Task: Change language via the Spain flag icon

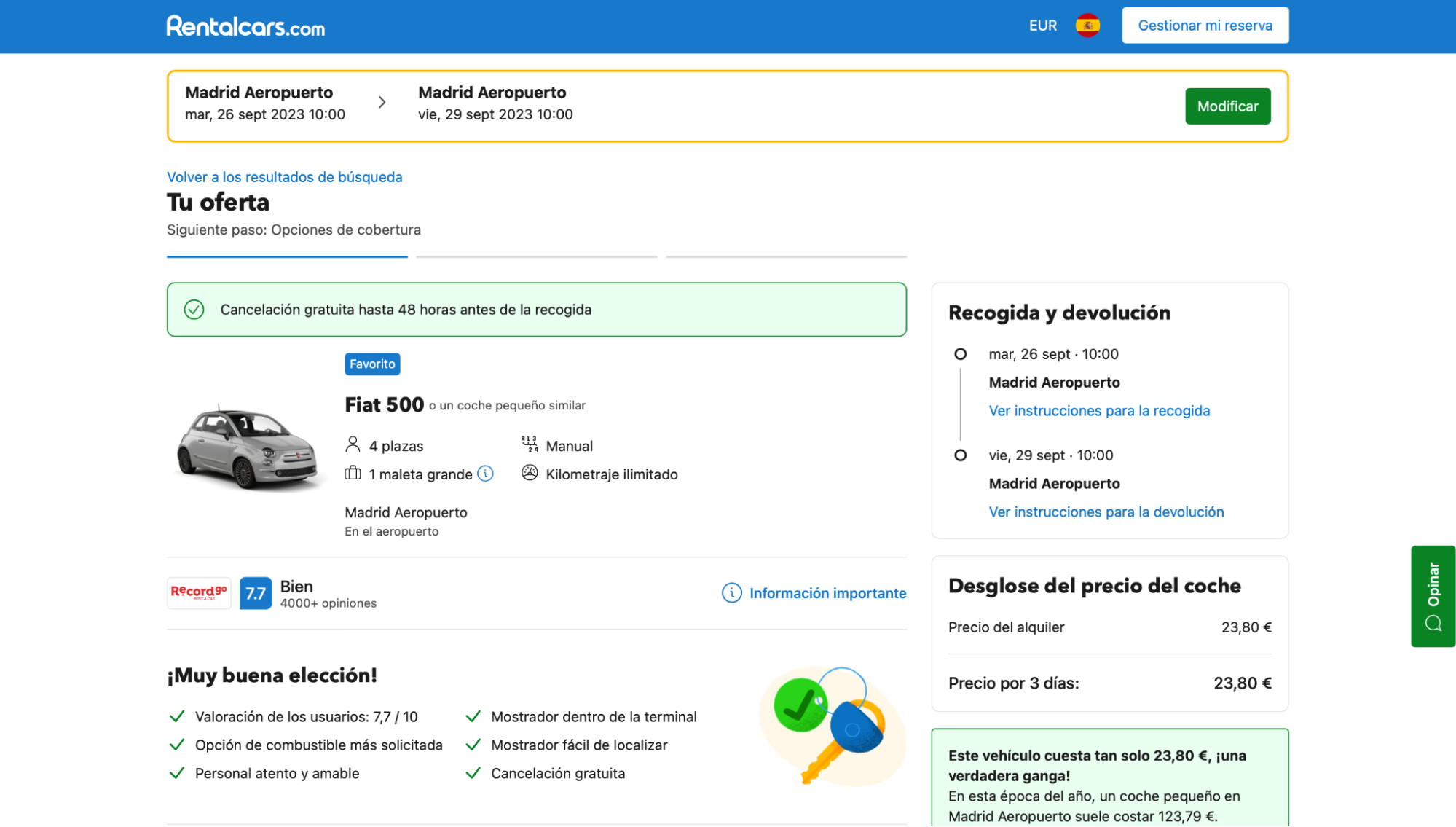Action: (x=1087, y=26)
